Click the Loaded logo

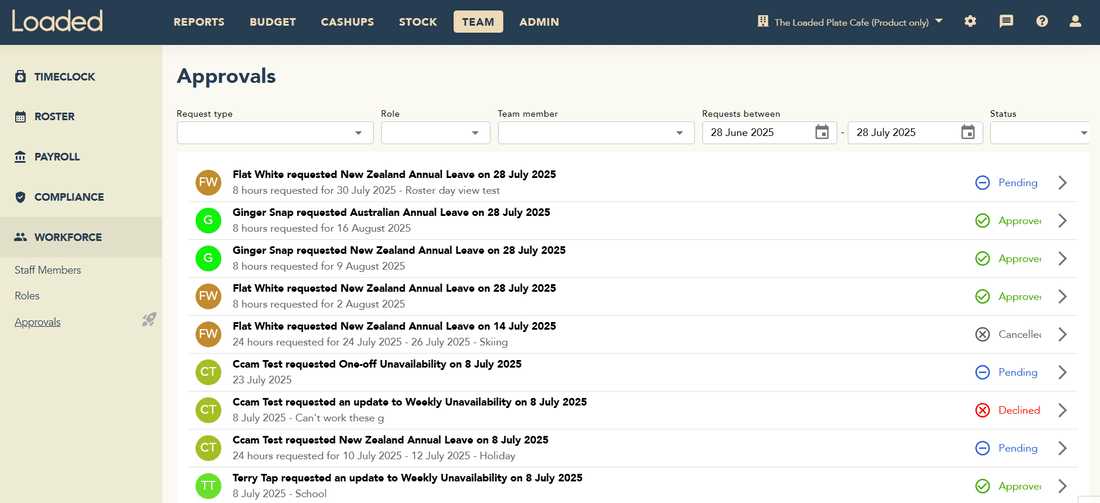(57, 21)
